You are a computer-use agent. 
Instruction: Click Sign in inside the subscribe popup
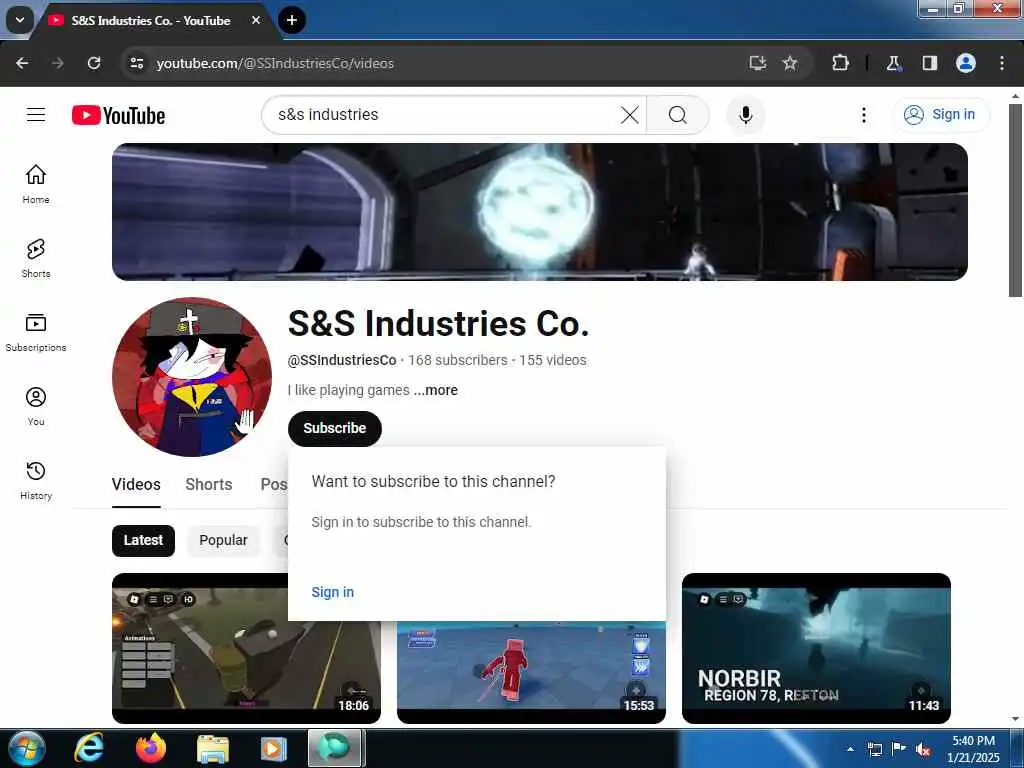[x=332, y=592]
